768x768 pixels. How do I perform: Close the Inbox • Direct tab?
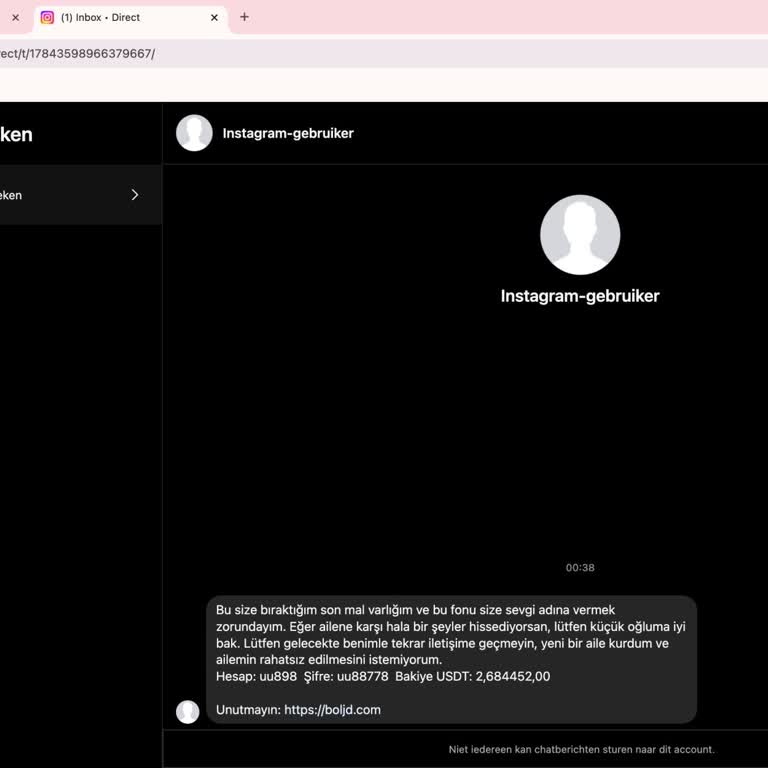tap(214, 18)
